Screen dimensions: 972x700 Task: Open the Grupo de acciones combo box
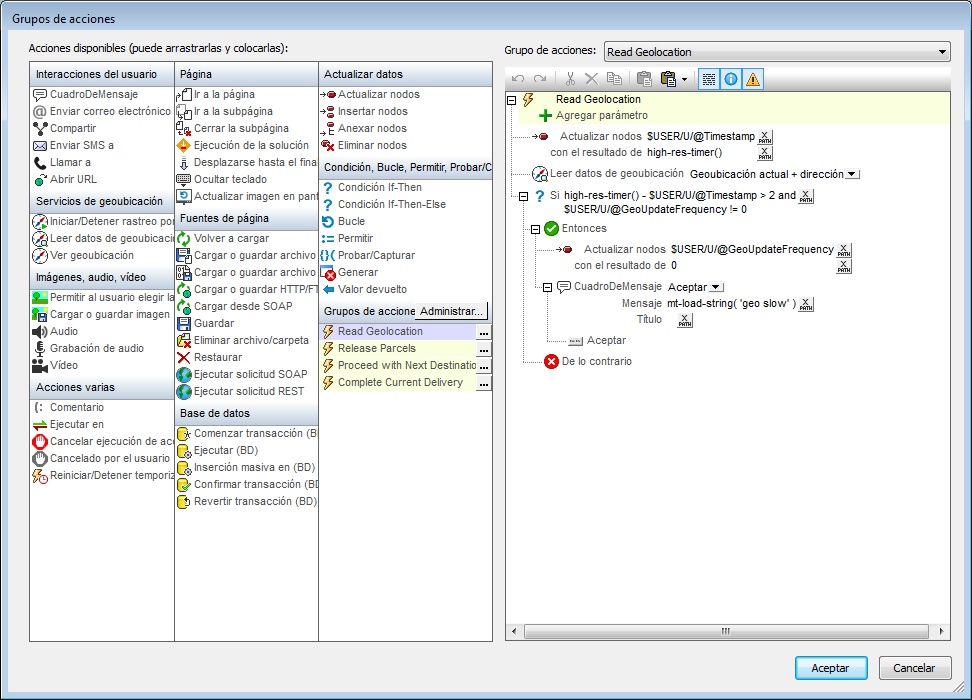coord(777,52)
